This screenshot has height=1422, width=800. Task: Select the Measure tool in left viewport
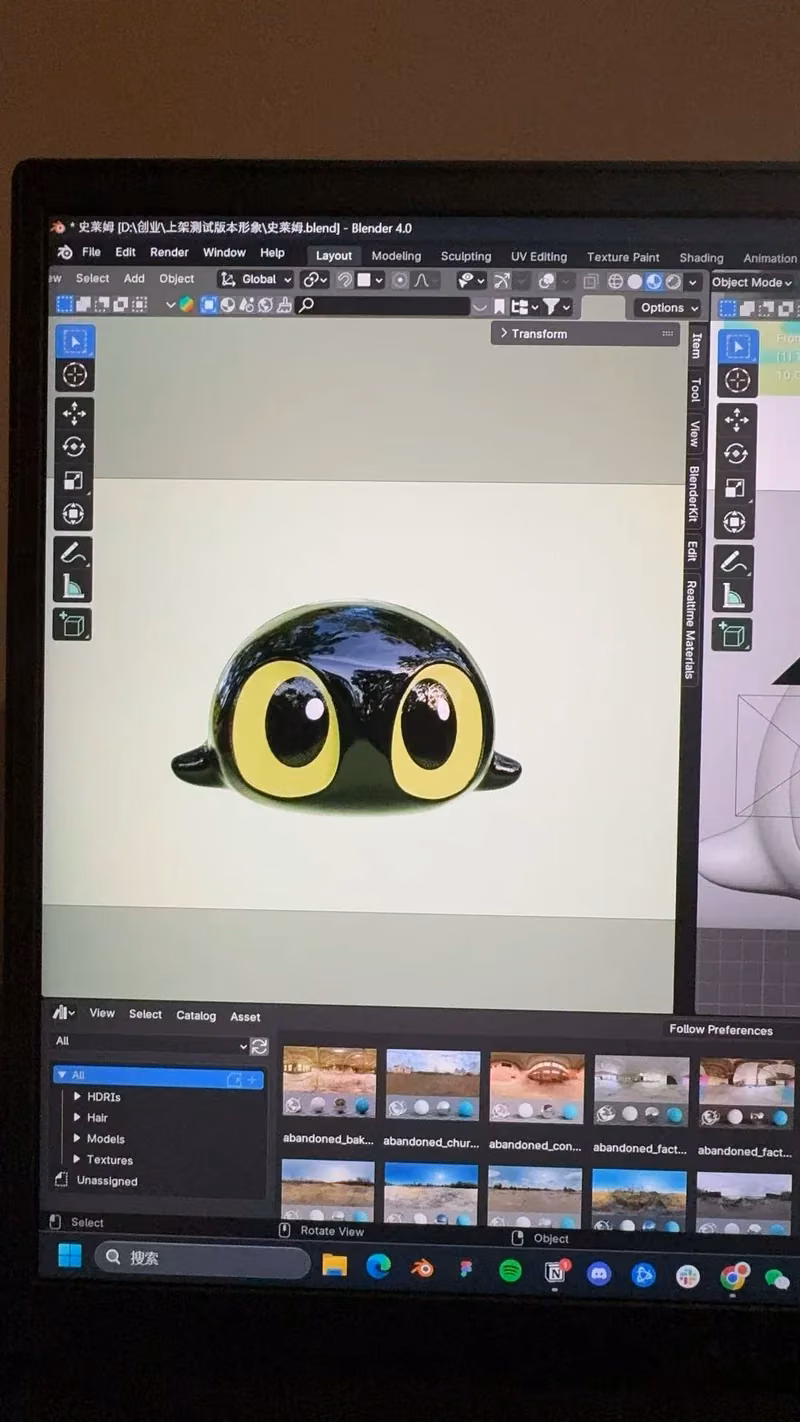coord(74,586)
